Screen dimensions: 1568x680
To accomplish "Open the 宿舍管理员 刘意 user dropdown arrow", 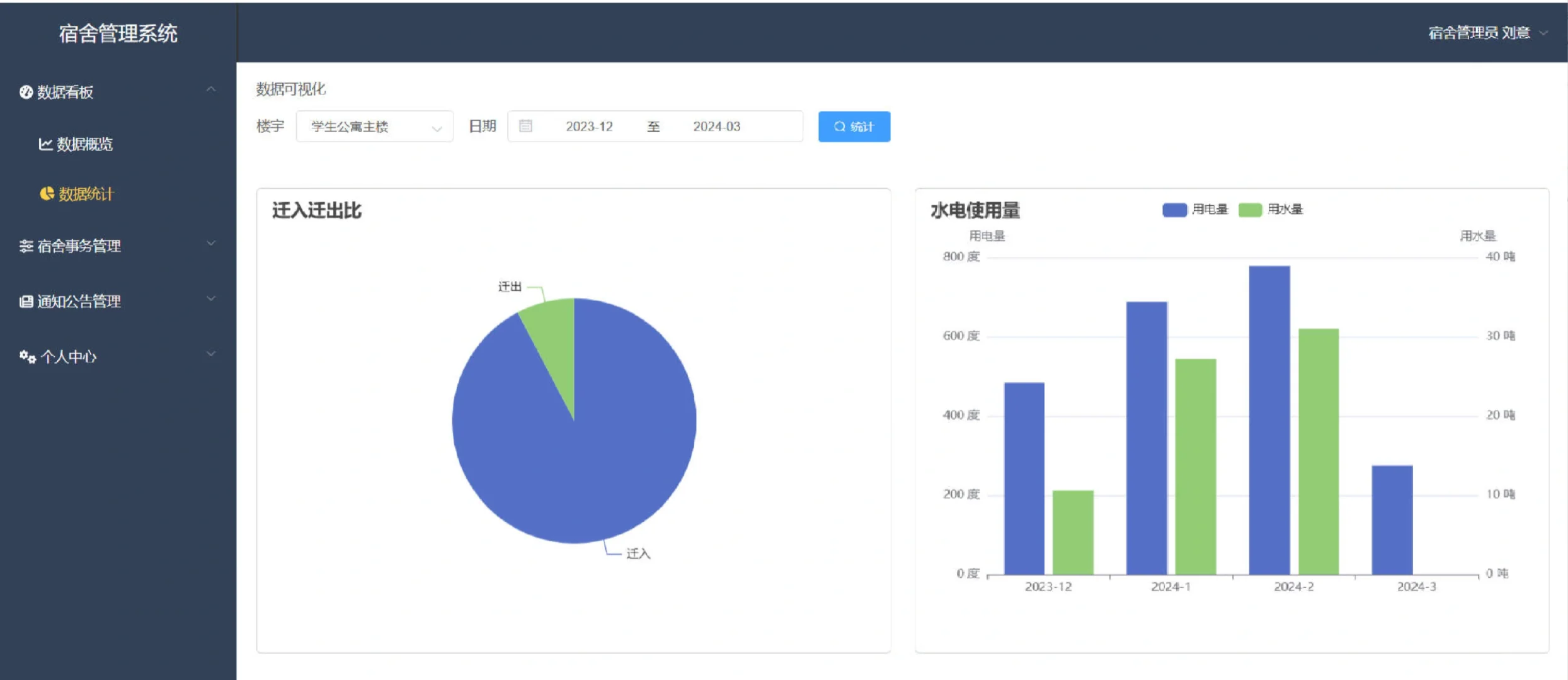I will click(x=1543, y=33).
